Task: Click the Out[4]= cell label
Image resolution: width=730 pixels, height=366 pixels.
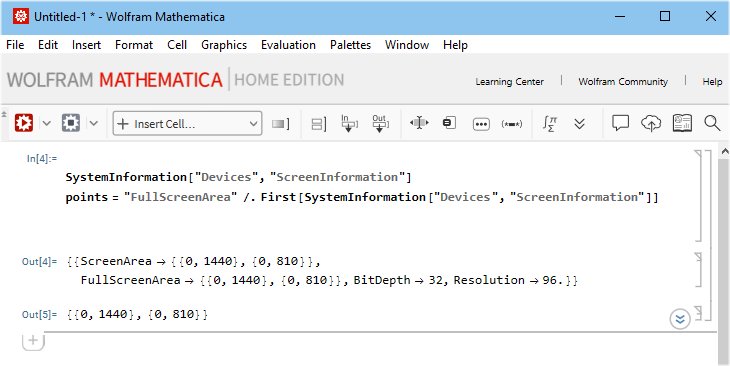Action: (x=39, y=261)
